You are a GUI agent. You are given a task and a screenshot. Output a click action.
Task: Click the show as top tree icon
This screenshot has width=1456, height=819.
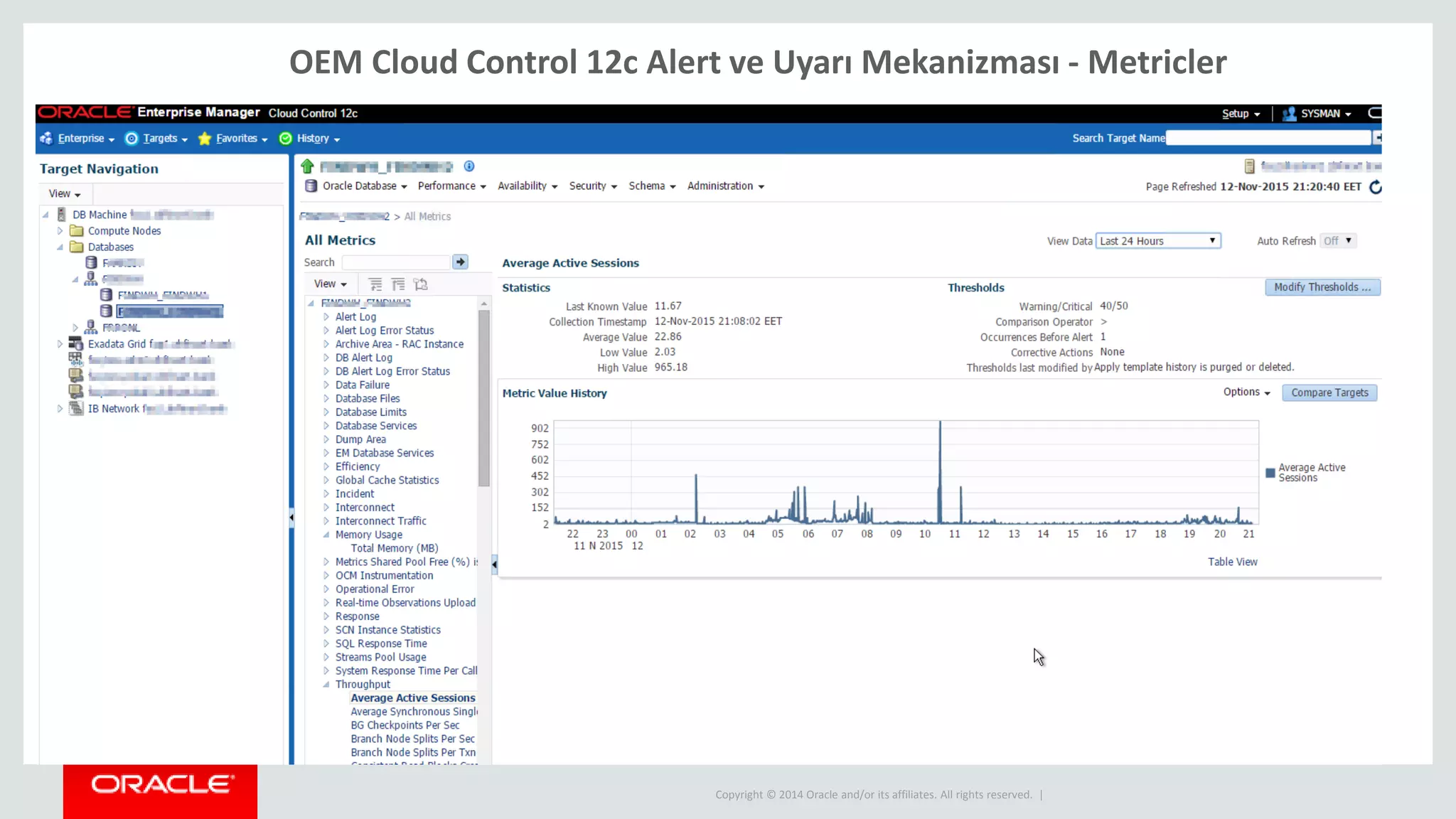(421, 284)
